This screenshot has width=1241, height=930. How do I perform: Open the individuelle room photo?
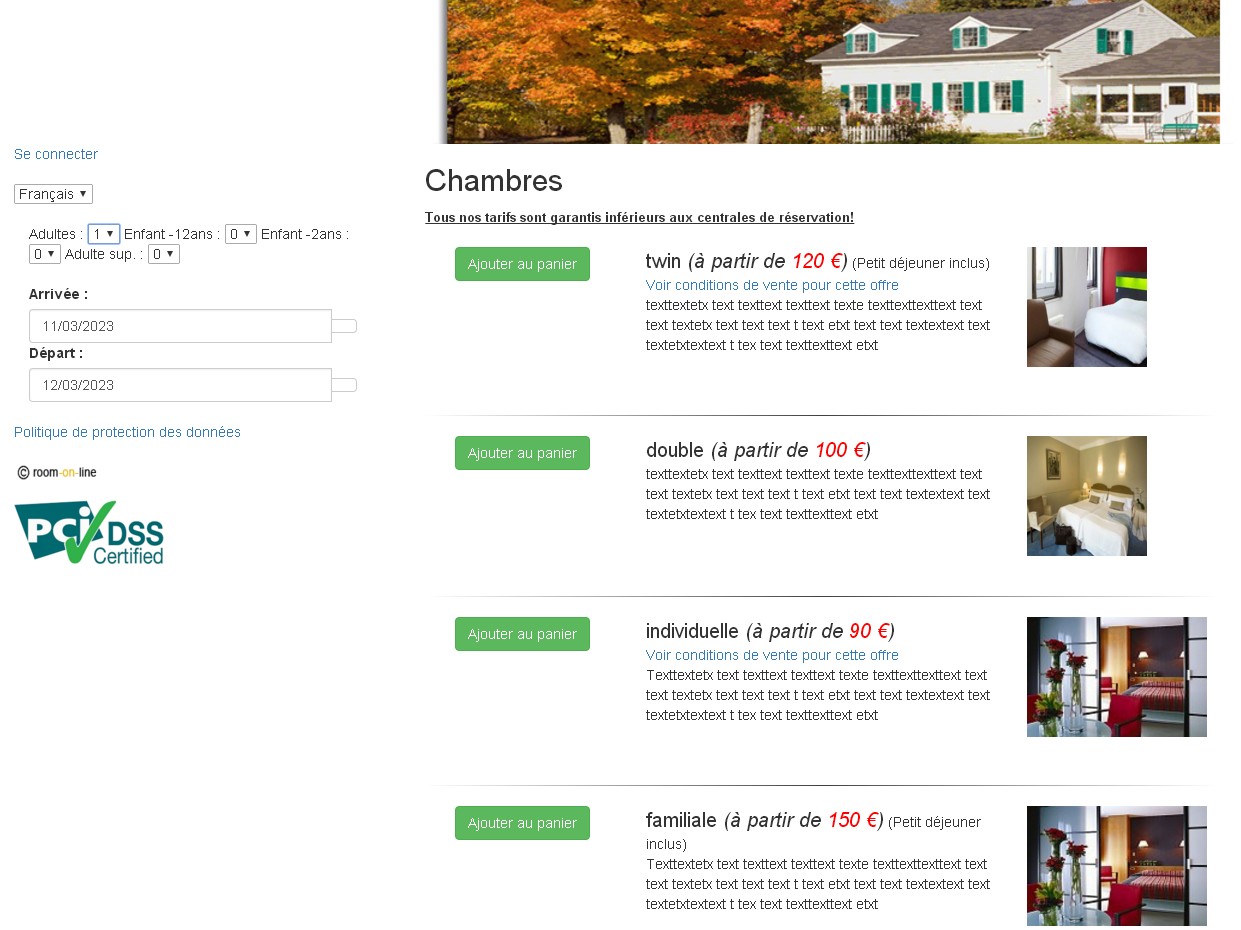1116,677
